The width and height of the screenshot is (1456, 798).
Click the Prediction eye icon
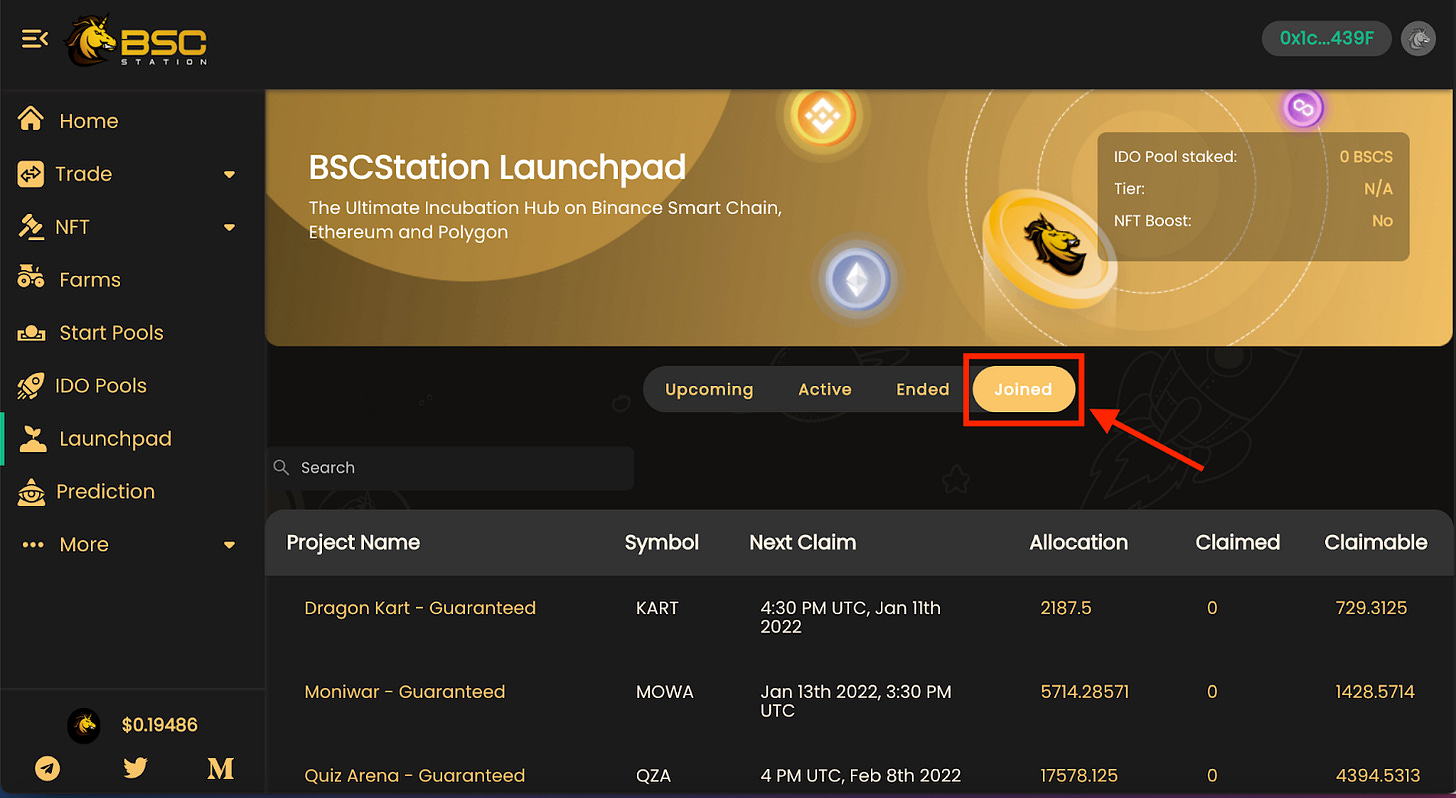pyautogui.click(x=31, y=491)
